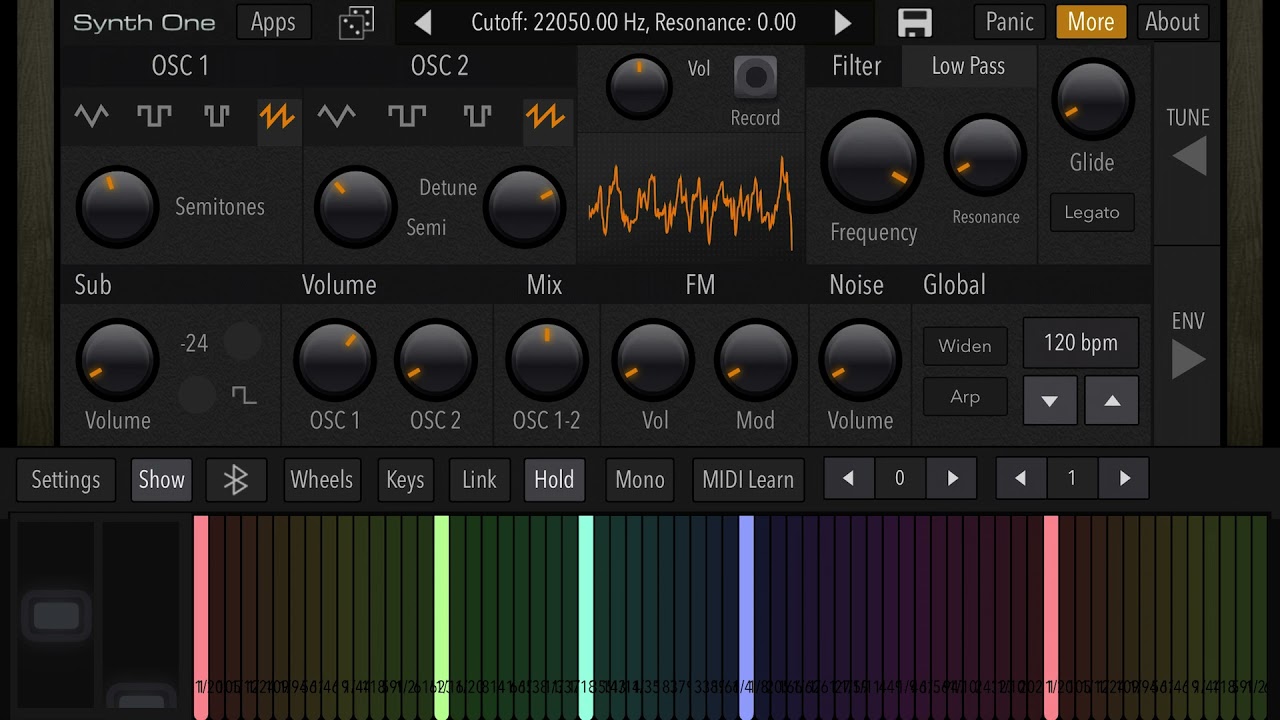Open the More panel
This screenshot has height=720, width=1280.
point(1091,22)
